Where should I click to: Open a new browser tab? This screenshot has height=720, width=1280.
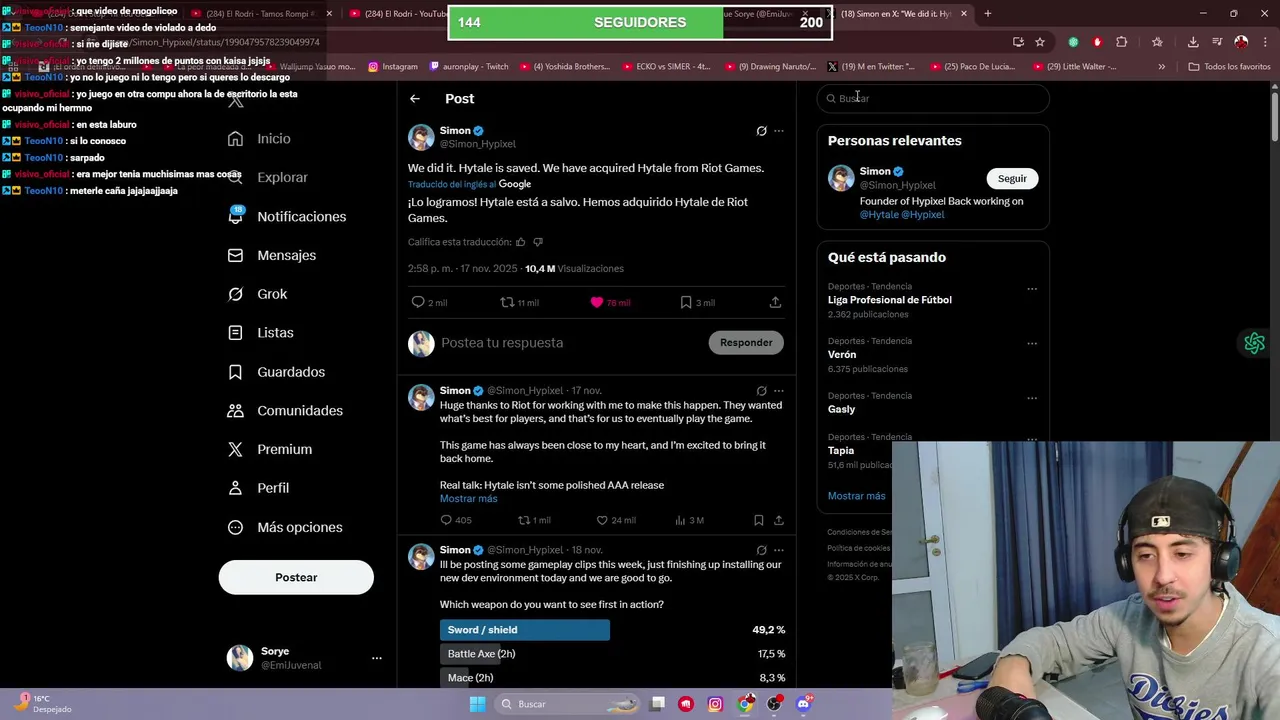point(987,14)
